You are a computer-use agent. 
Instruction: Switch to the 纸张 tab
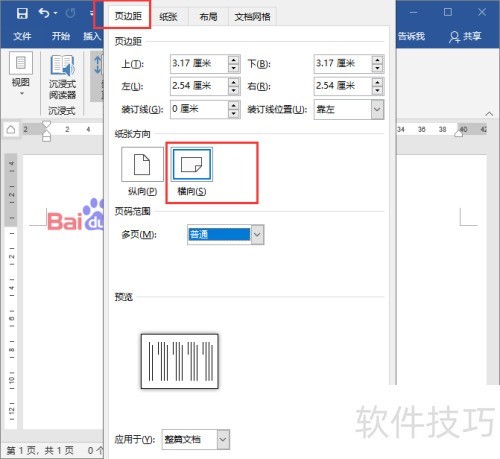coord(168,17)
